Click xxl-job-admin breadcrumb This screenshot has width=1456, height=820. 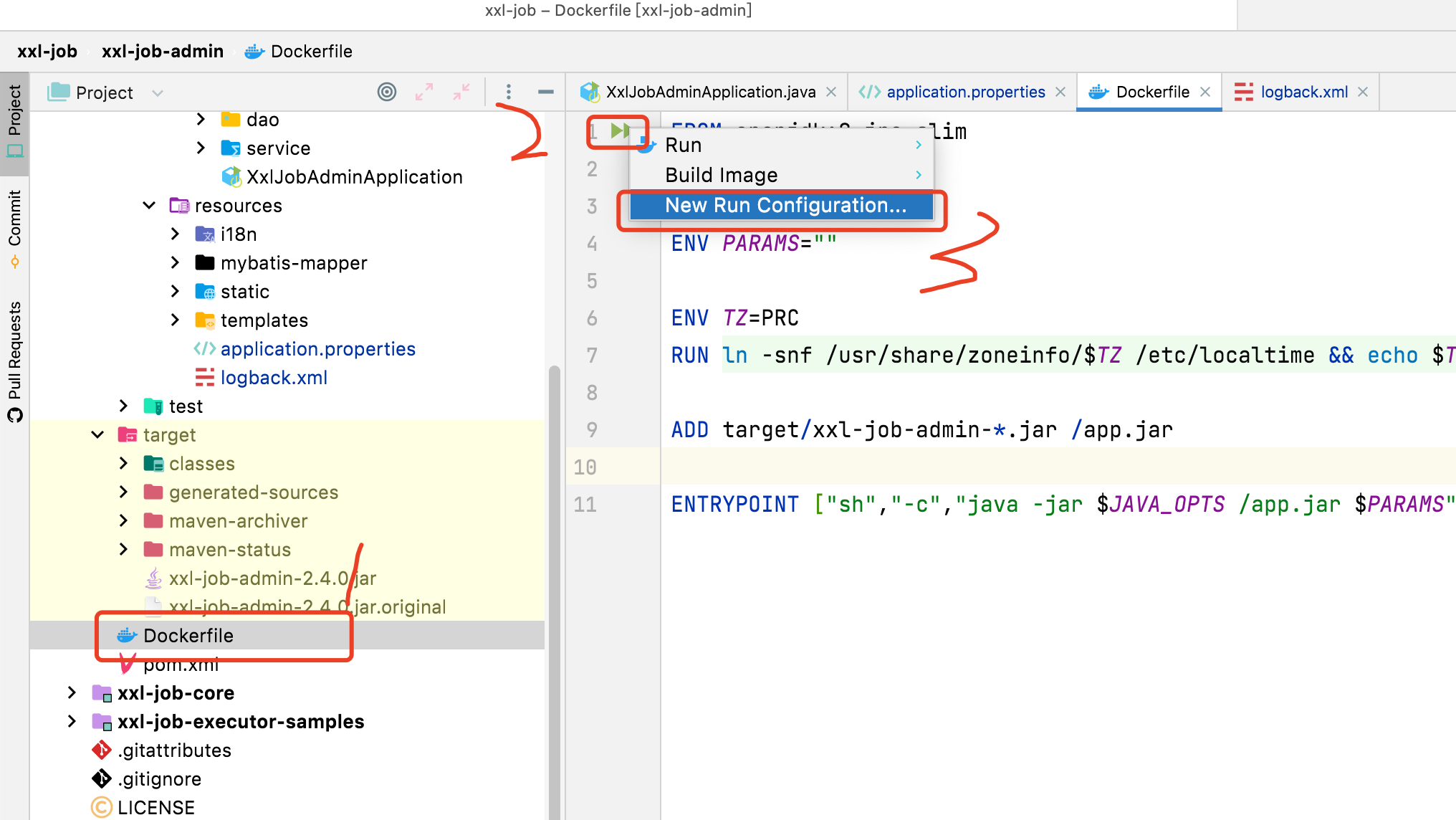pyautogui.click(x=163, y=52)
